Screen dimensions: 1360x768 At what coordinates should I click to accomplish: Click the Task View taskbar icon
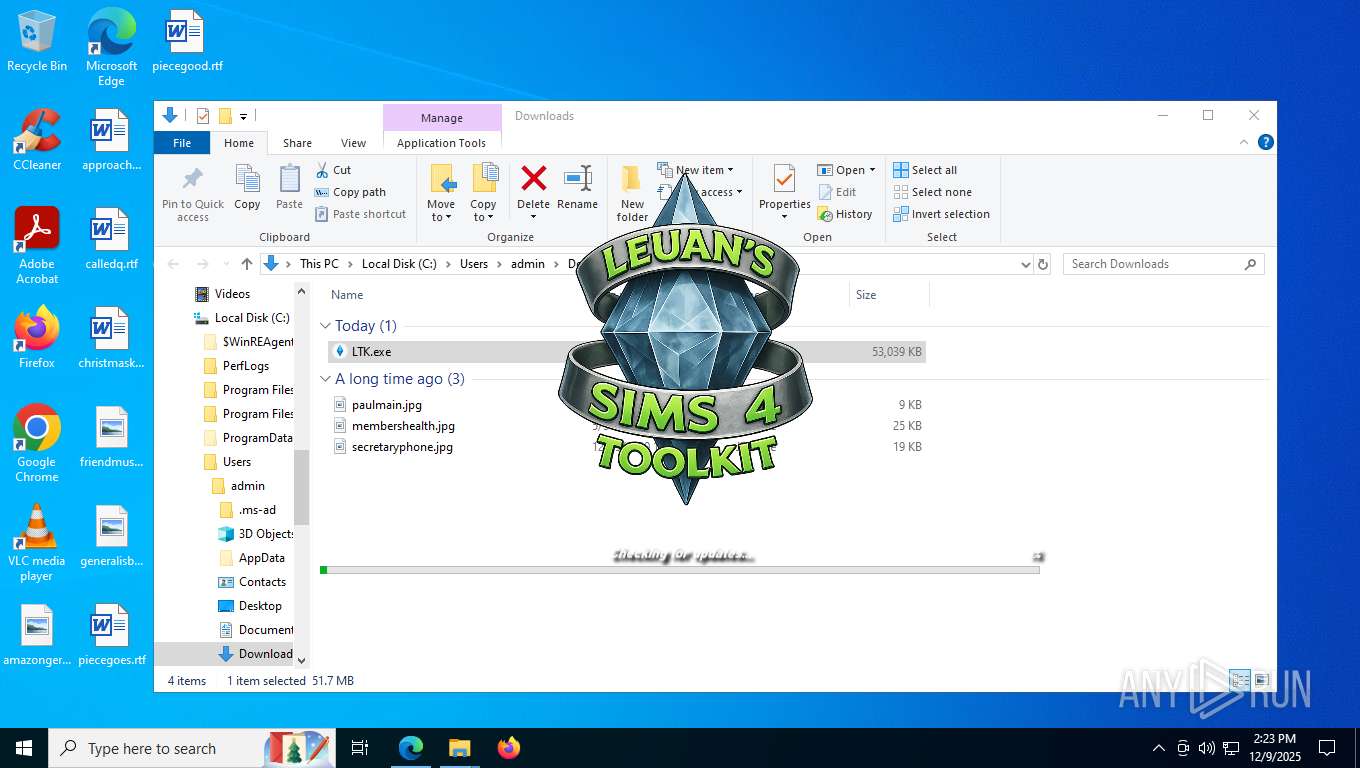[360, 748]
